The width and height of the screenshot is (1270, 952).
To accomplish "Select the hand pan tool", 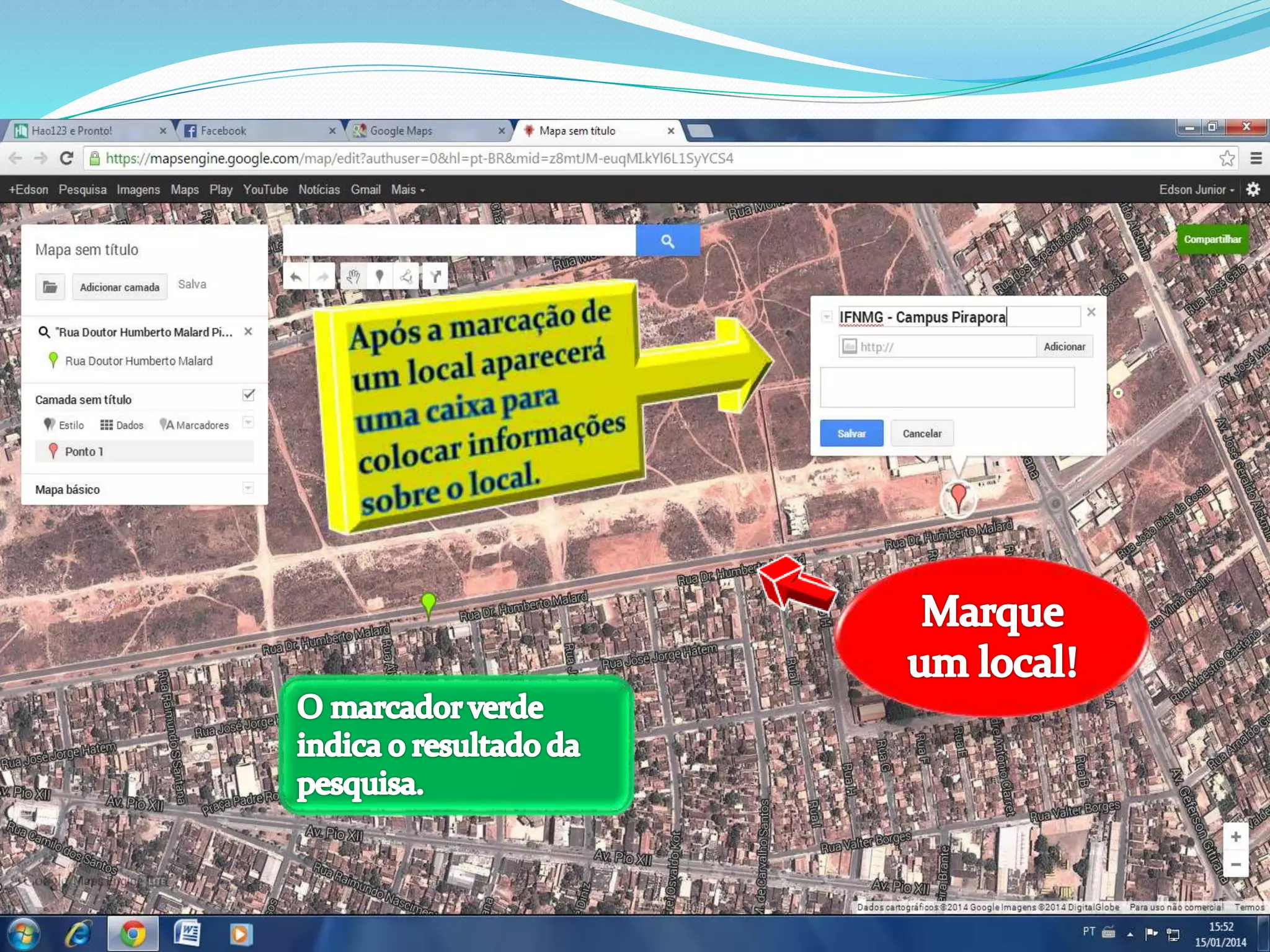I will point(353,277).
